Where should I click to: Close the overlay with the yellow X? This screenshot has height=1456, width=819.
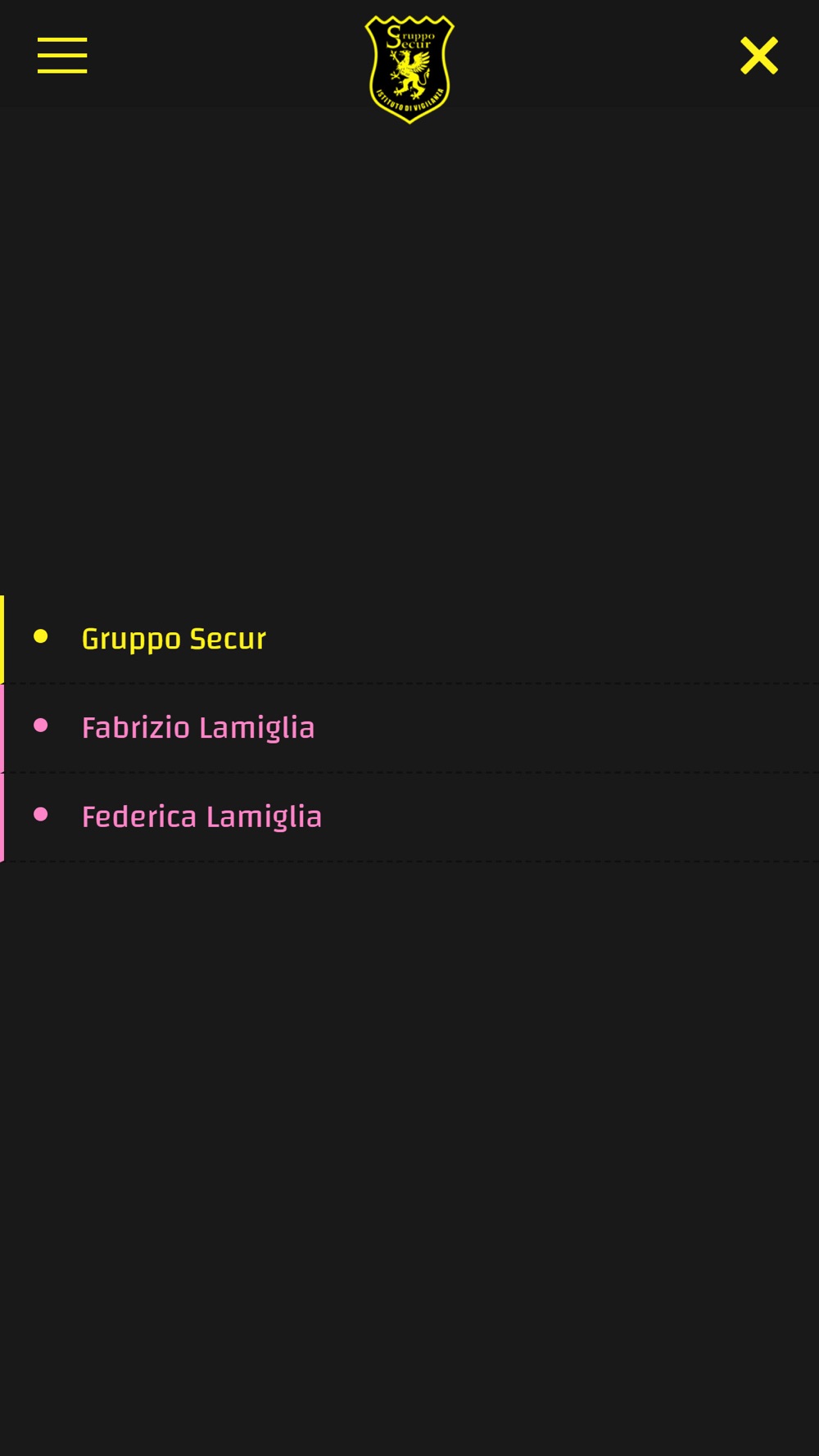point(759,55)
